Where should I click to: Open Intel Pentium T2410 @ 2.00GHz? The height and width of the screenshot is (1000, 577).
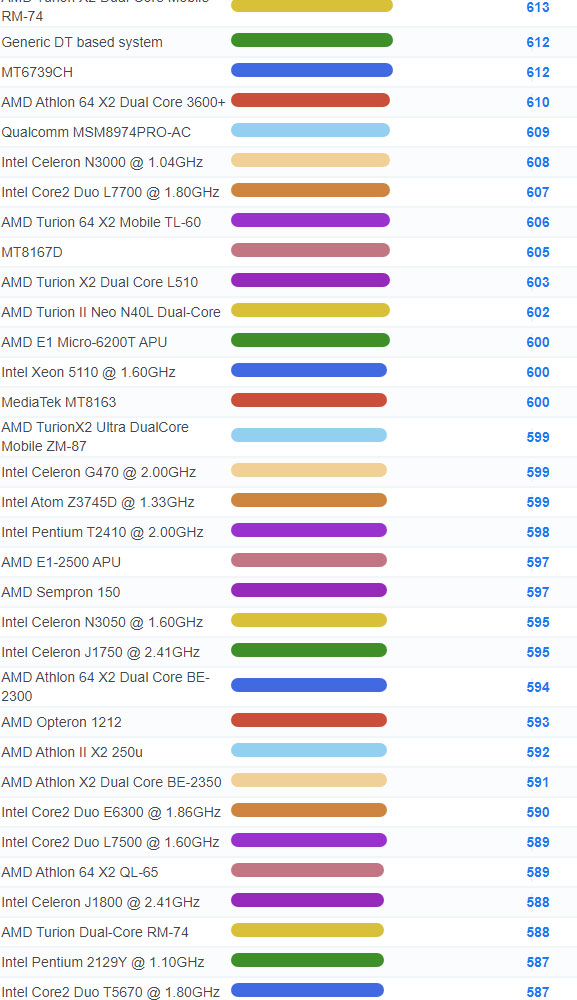tap(102, 533)
